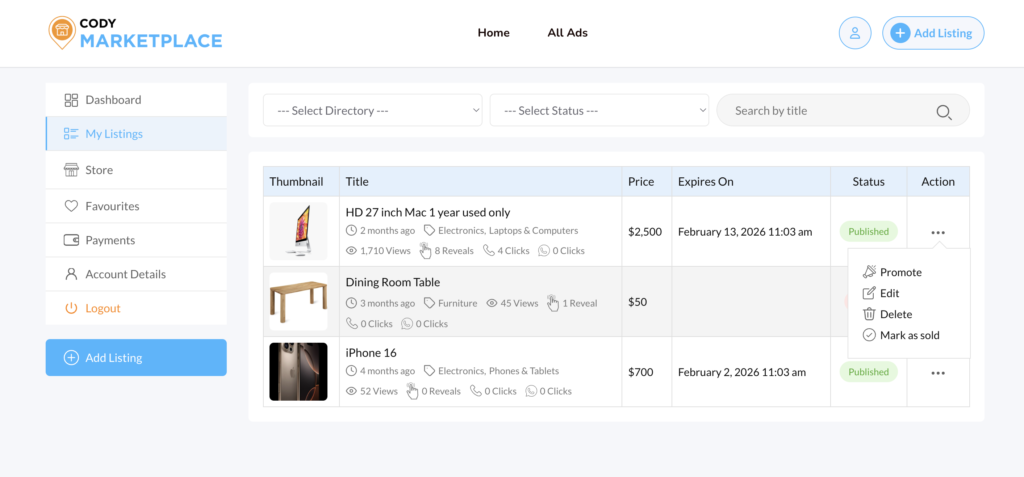Select Mark as sold option

click(x=909, y=335)
